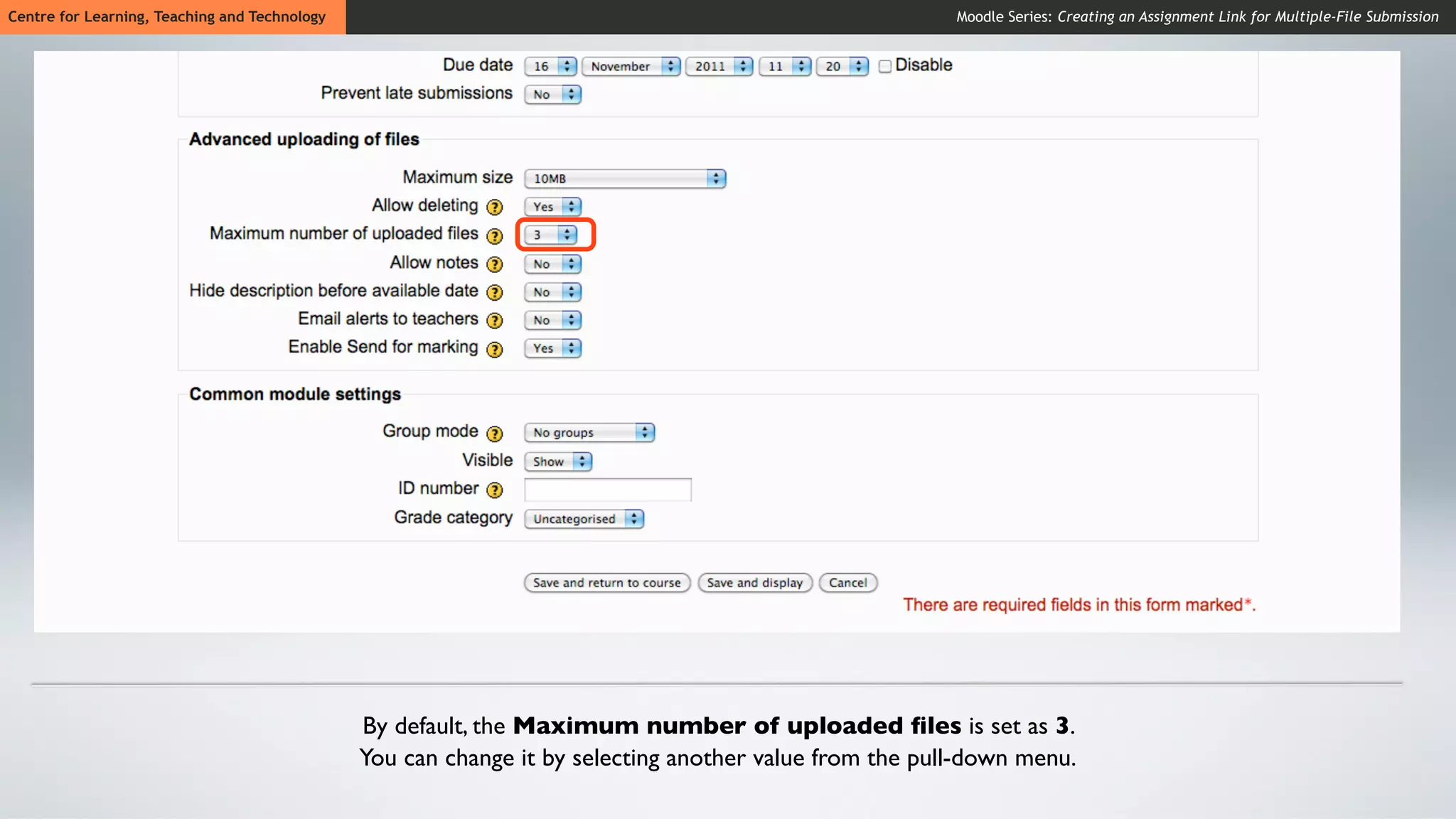Viewport: 1456px width, 819px height.
Task: Click the 'Maximum size' label
Action: coord(457,177)
